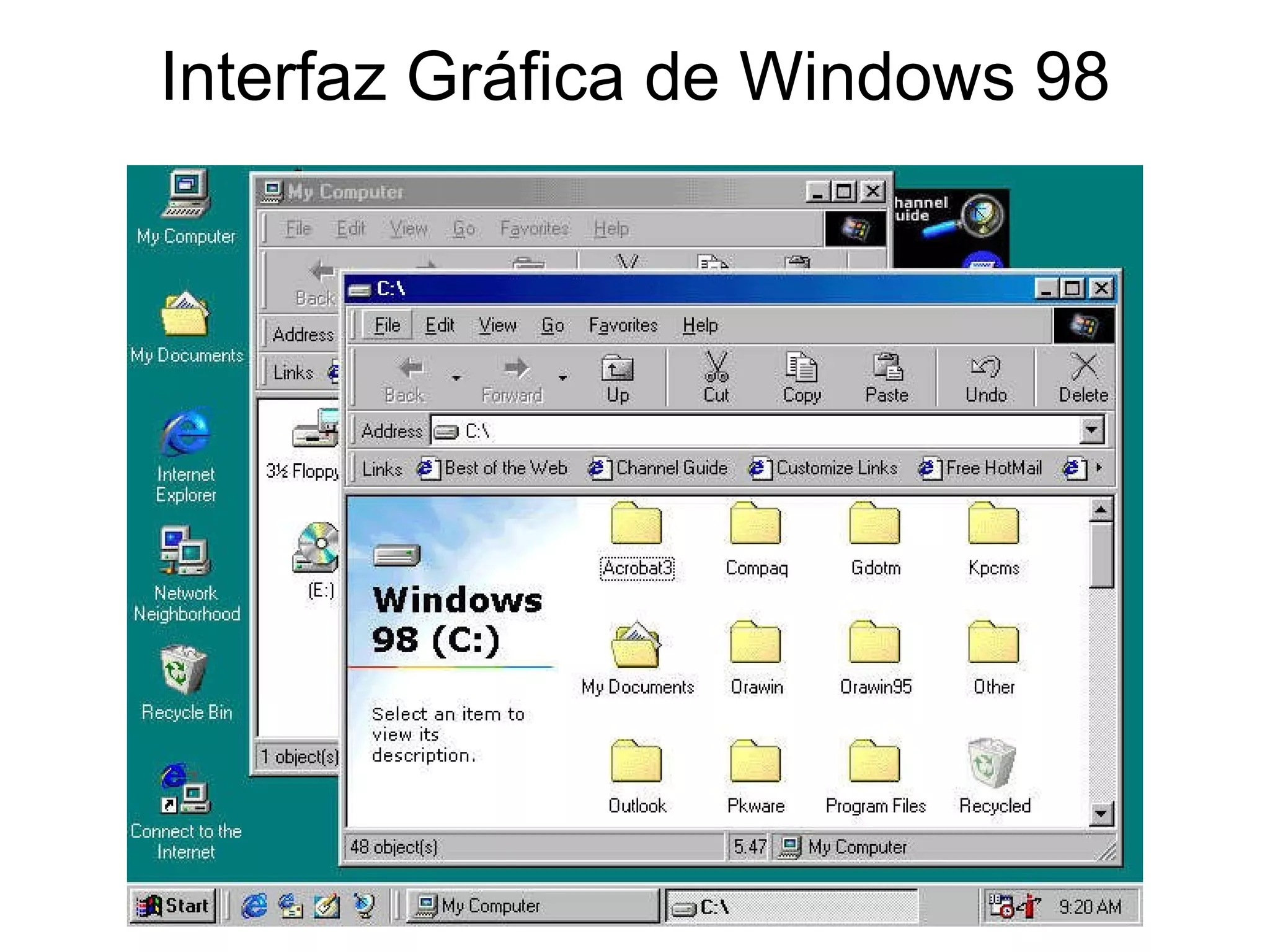The height and width of the screenshot is (952, 1270).
Task: Select 3½ Floppy drive in My Computer
Action: (x=304, y=444)
